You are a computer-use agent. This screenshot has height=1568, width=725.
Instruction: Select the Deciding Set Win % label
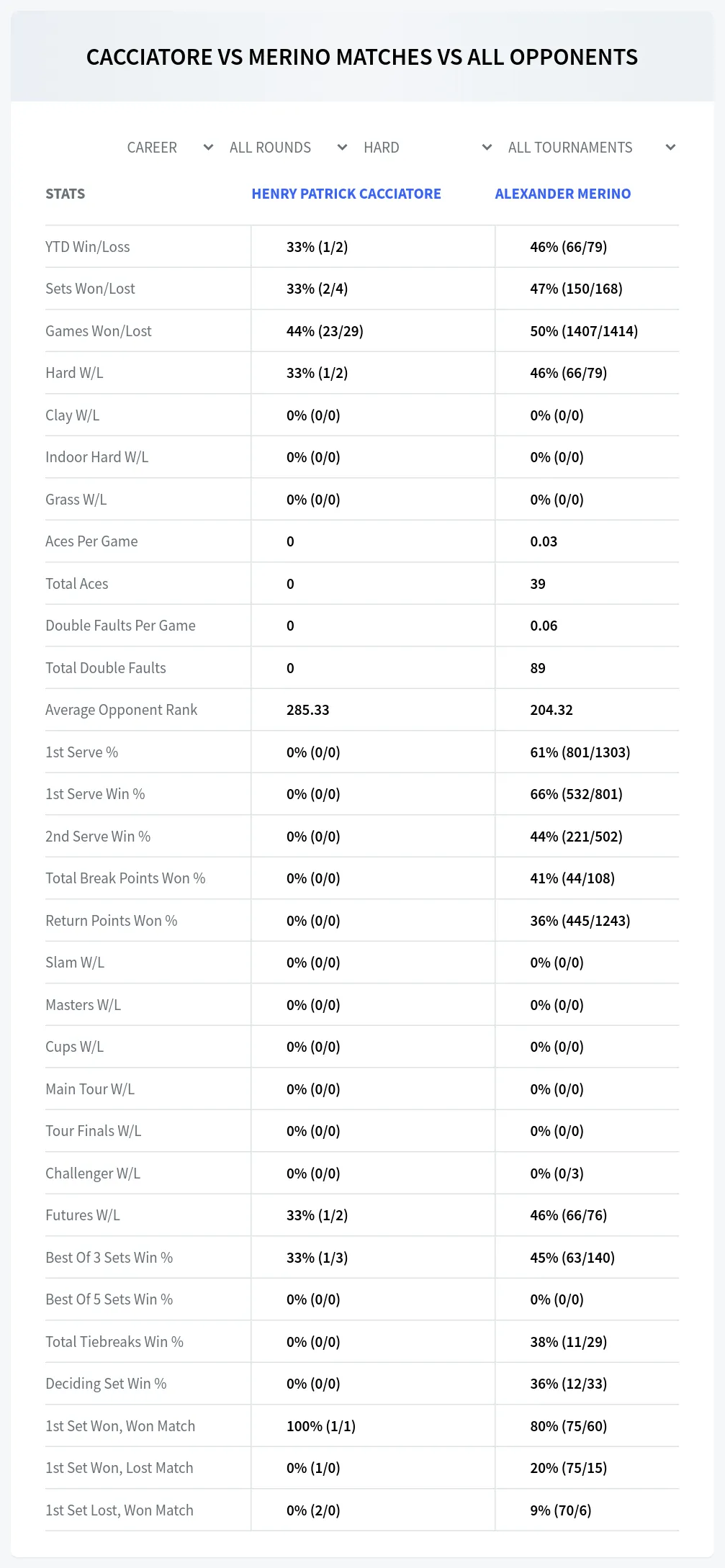pyautogui.click(x=106, y=1384)
